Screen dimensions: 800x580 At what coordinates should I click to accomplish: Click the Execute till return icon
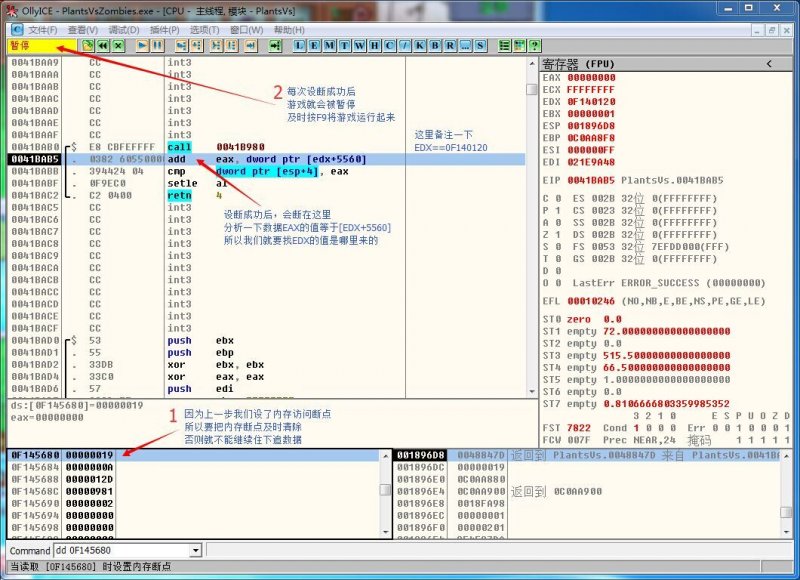(x=251, y=46)
